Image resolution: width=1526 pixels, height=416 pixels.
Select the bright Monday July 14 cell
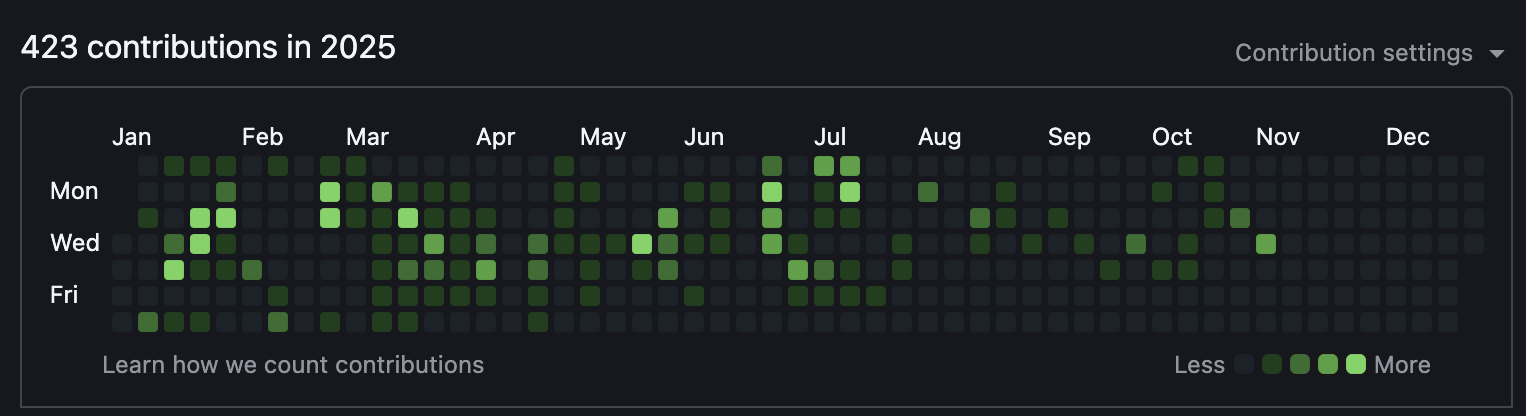pyautogui.click(x=850, y=191)
